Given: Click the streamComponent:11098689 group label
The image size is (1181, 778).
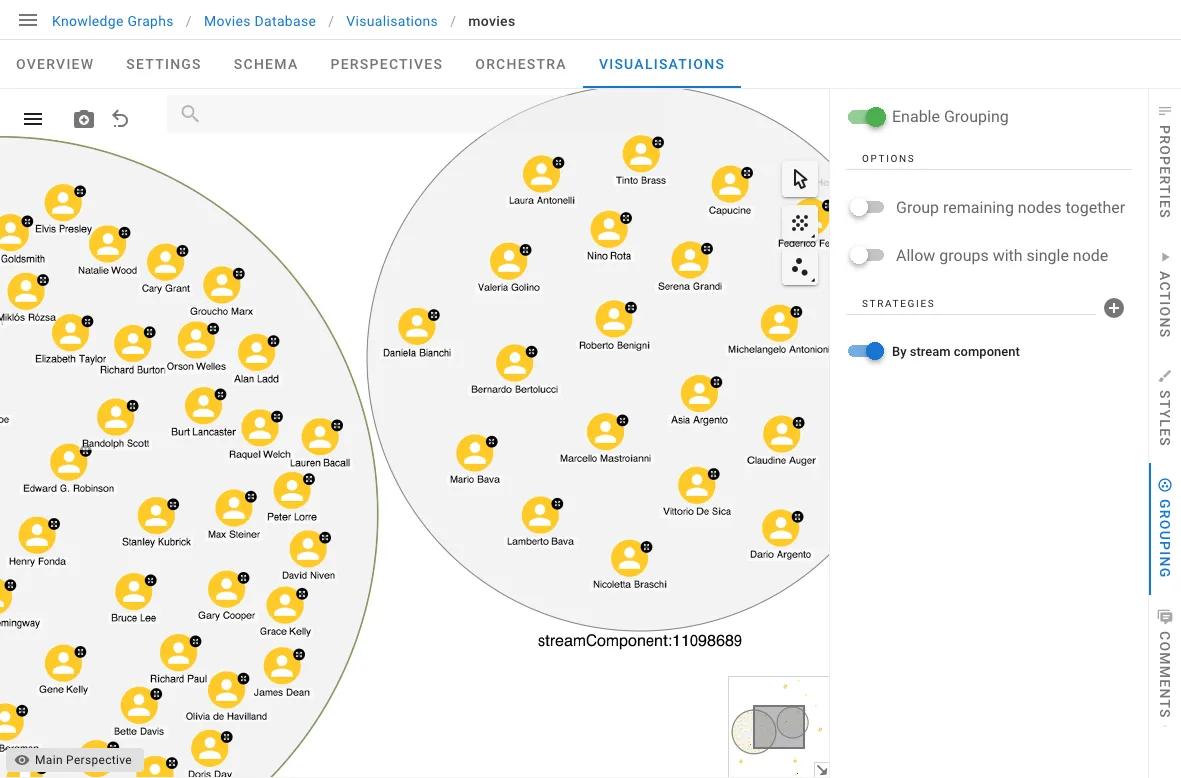Looking at the screenshot, I should 639,641.
